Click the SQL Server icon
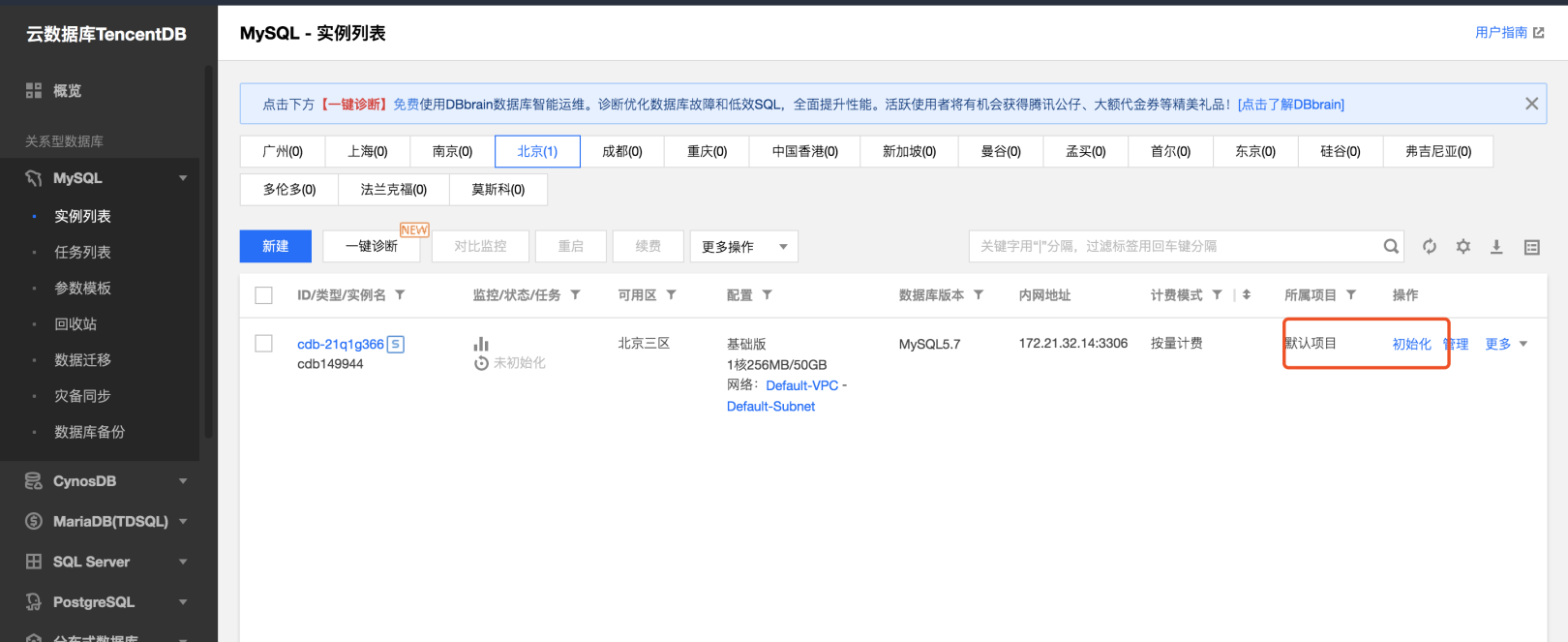Screen dimensions: 1568x642 [x=34, y=562]
